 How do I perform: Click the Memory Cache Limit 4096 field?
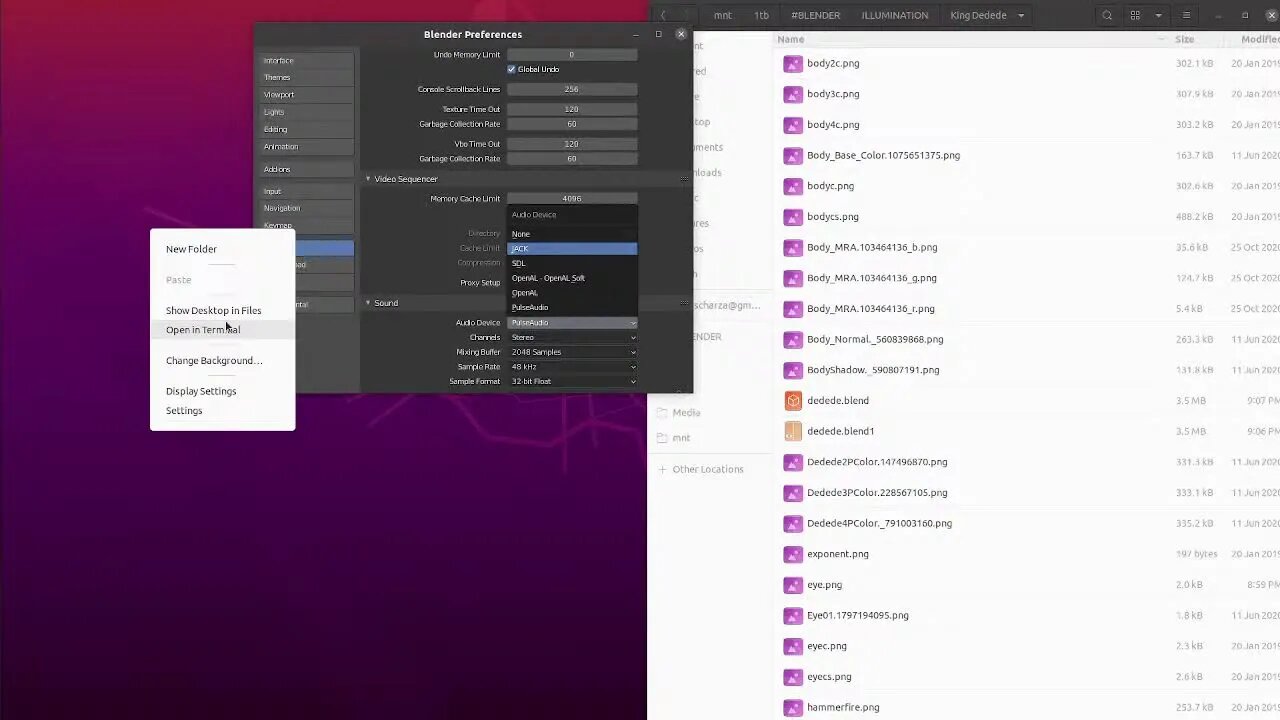click(x=572, y=199)
